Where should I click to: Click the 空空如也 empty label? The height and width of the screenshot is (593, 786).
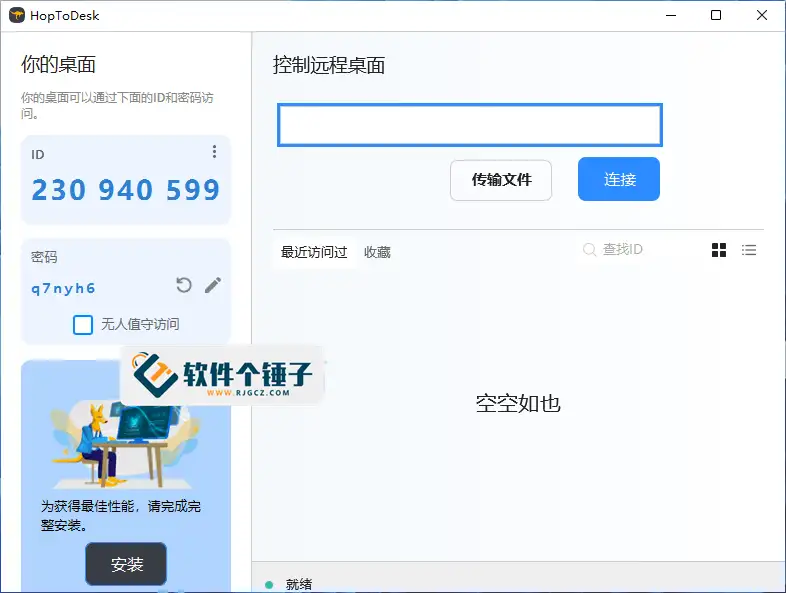click(518, 403)
